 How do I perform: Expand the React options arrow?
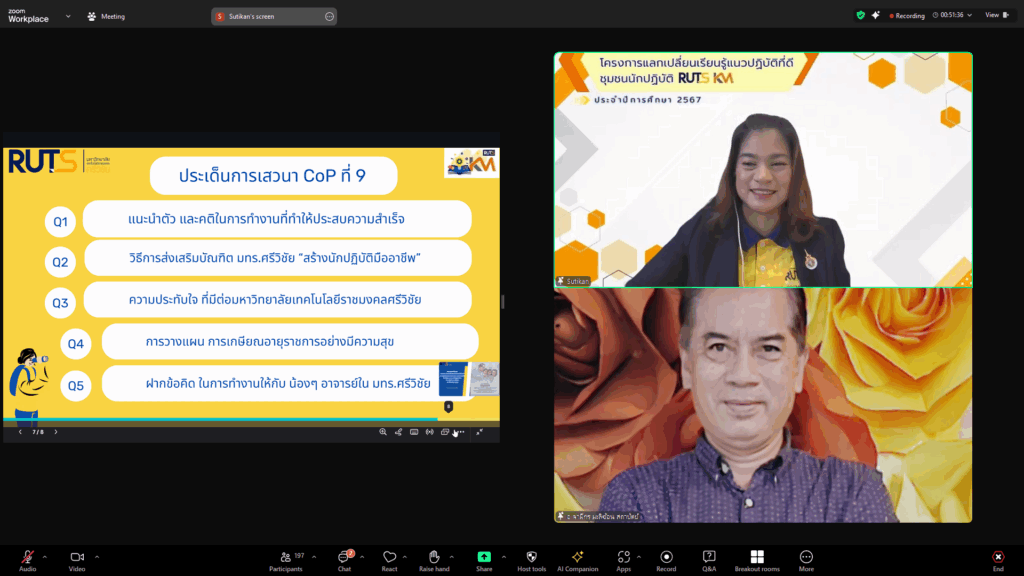pos(405,557)
